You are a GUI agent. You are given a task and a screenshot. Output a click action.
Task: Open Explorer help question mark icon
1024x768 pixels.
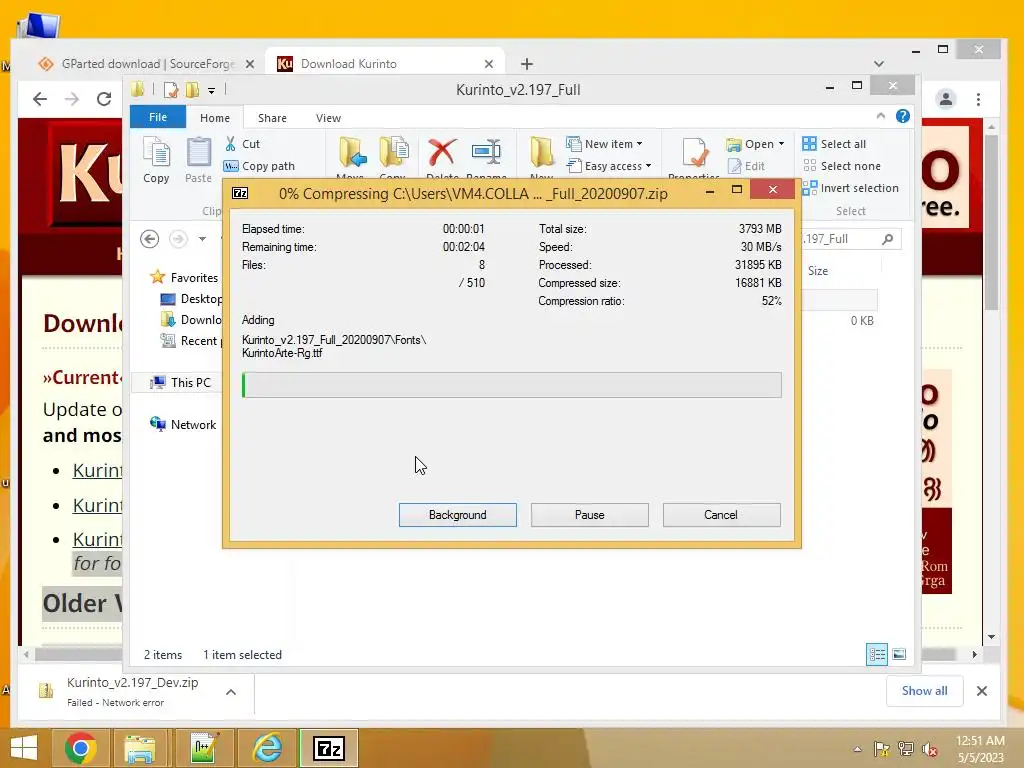903,116
